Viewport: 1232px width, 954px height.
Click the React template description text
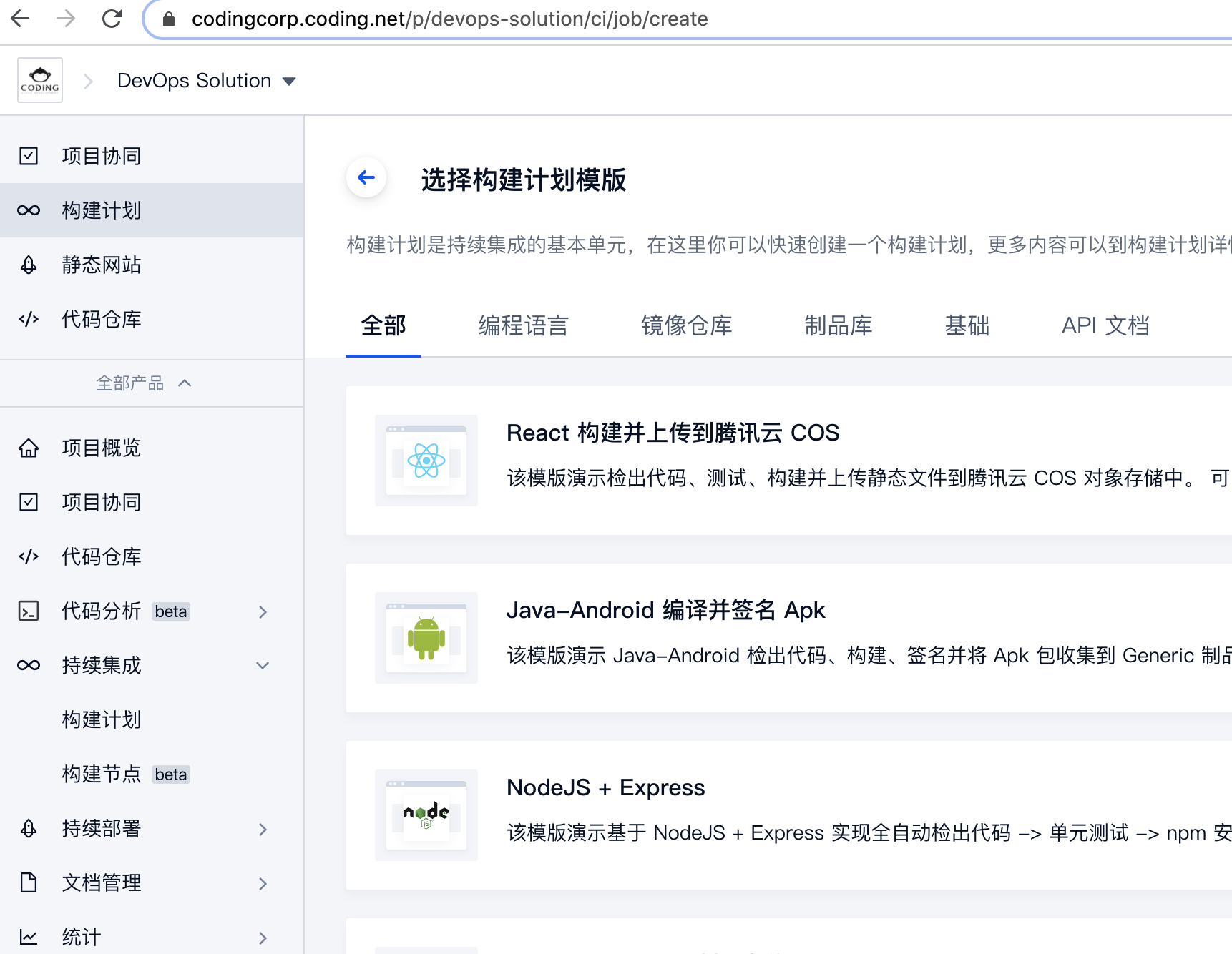tap(869, 478)
